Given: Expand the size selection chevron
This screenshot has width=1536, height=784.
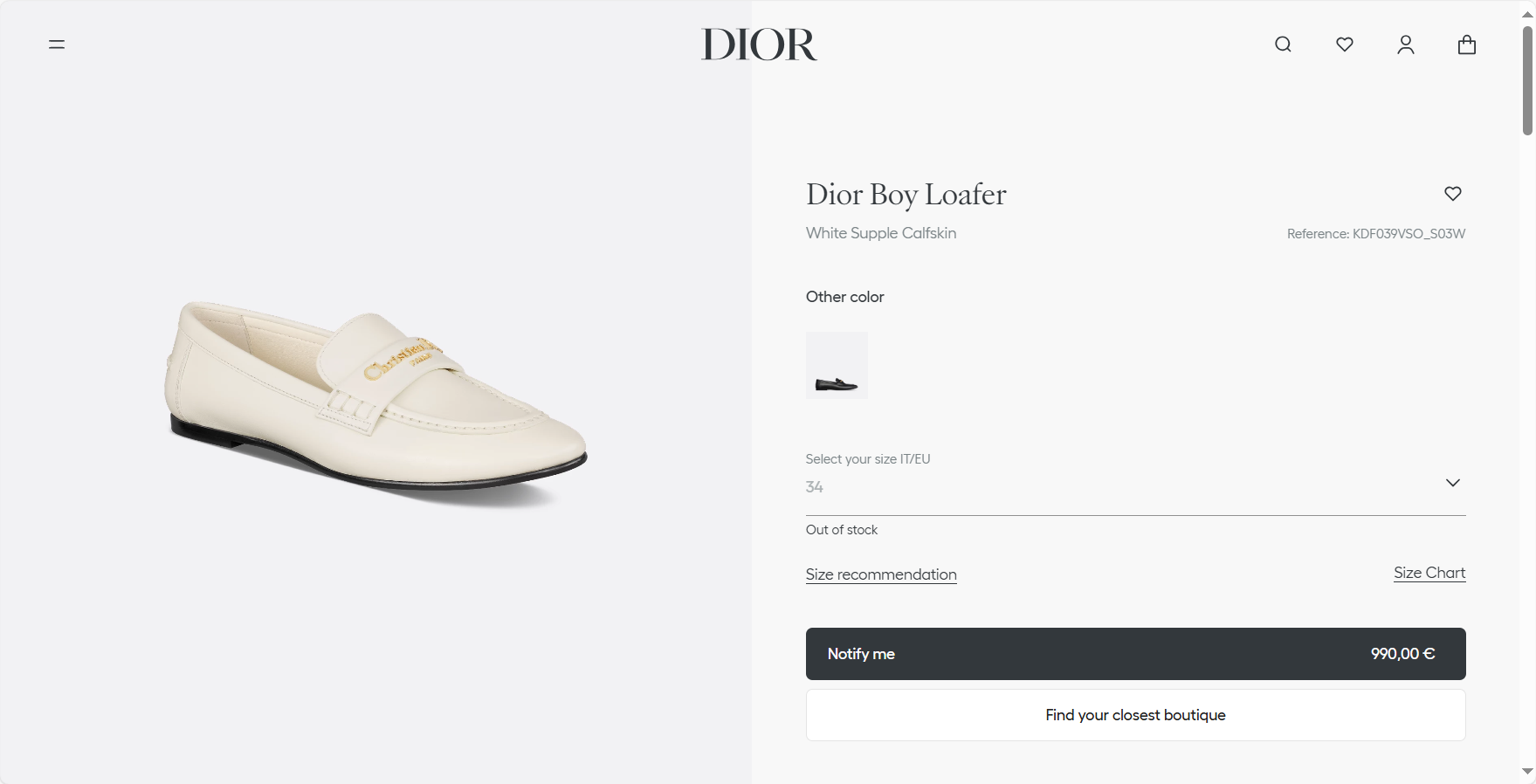Looking at the screenshot, I should [1453, 483].
